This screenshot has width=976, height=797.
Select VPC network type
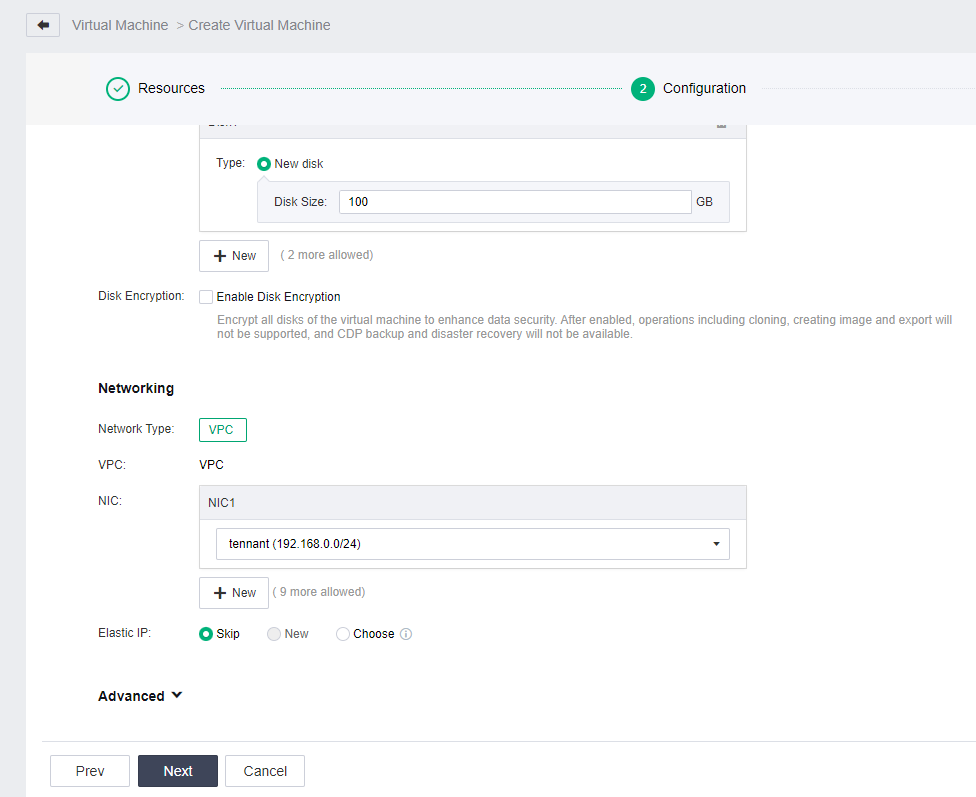coord(223,430)
